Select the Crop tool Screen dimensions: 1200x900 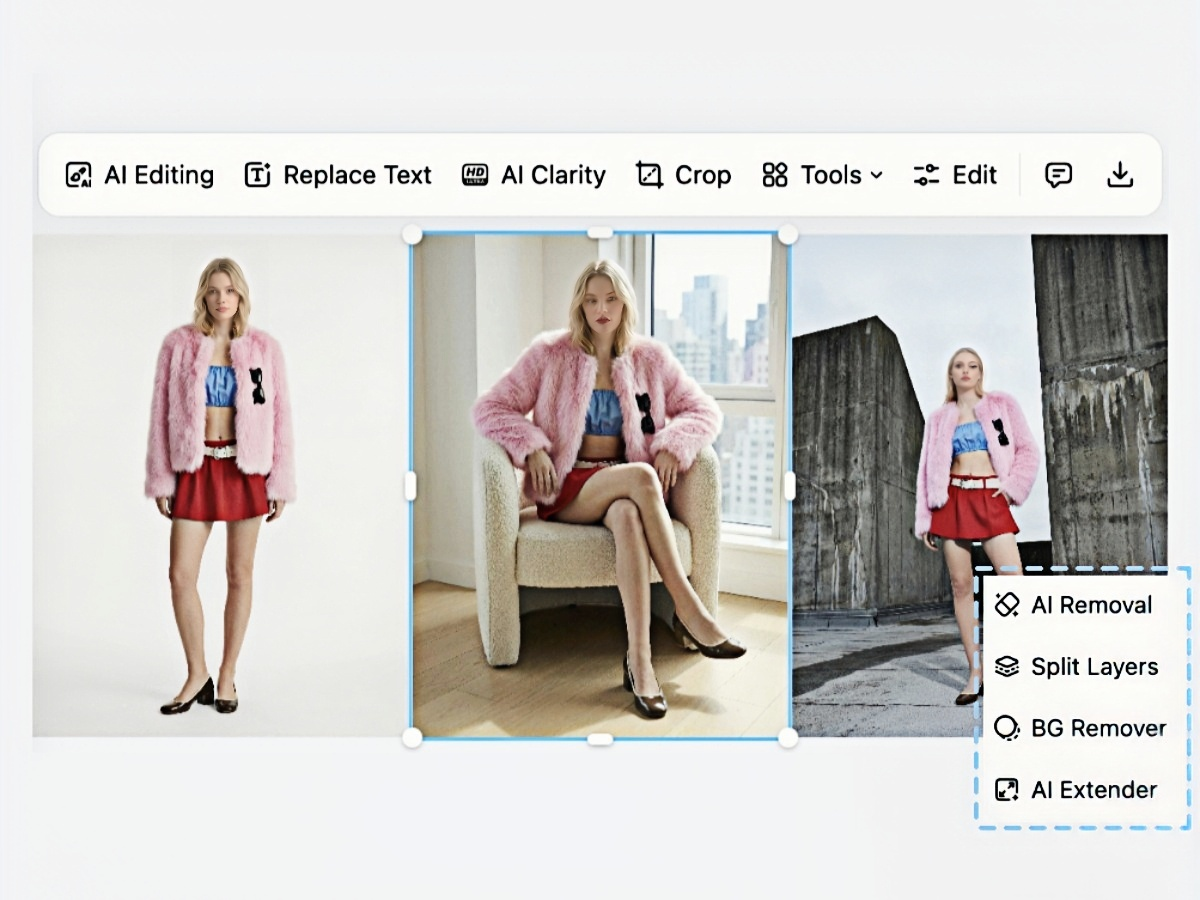tap(683, 175)
